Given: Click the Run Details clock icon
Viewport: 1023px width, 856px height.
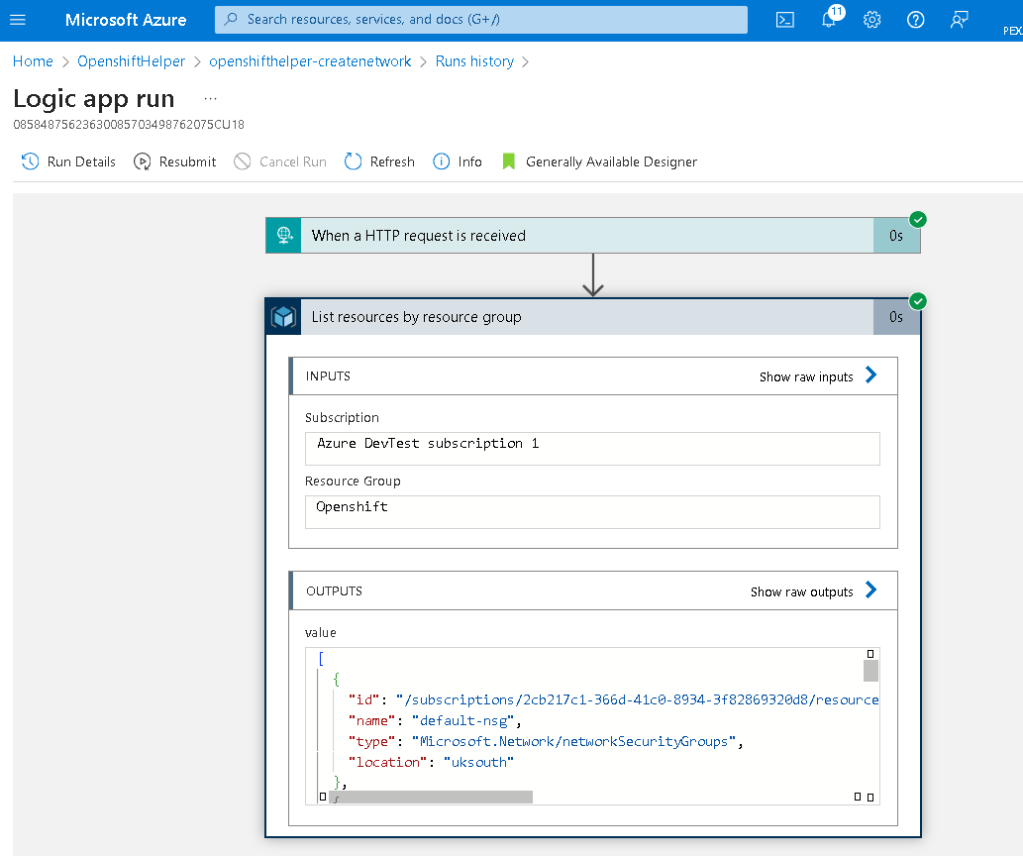Looking at the screenshot, I should (30, 161).
